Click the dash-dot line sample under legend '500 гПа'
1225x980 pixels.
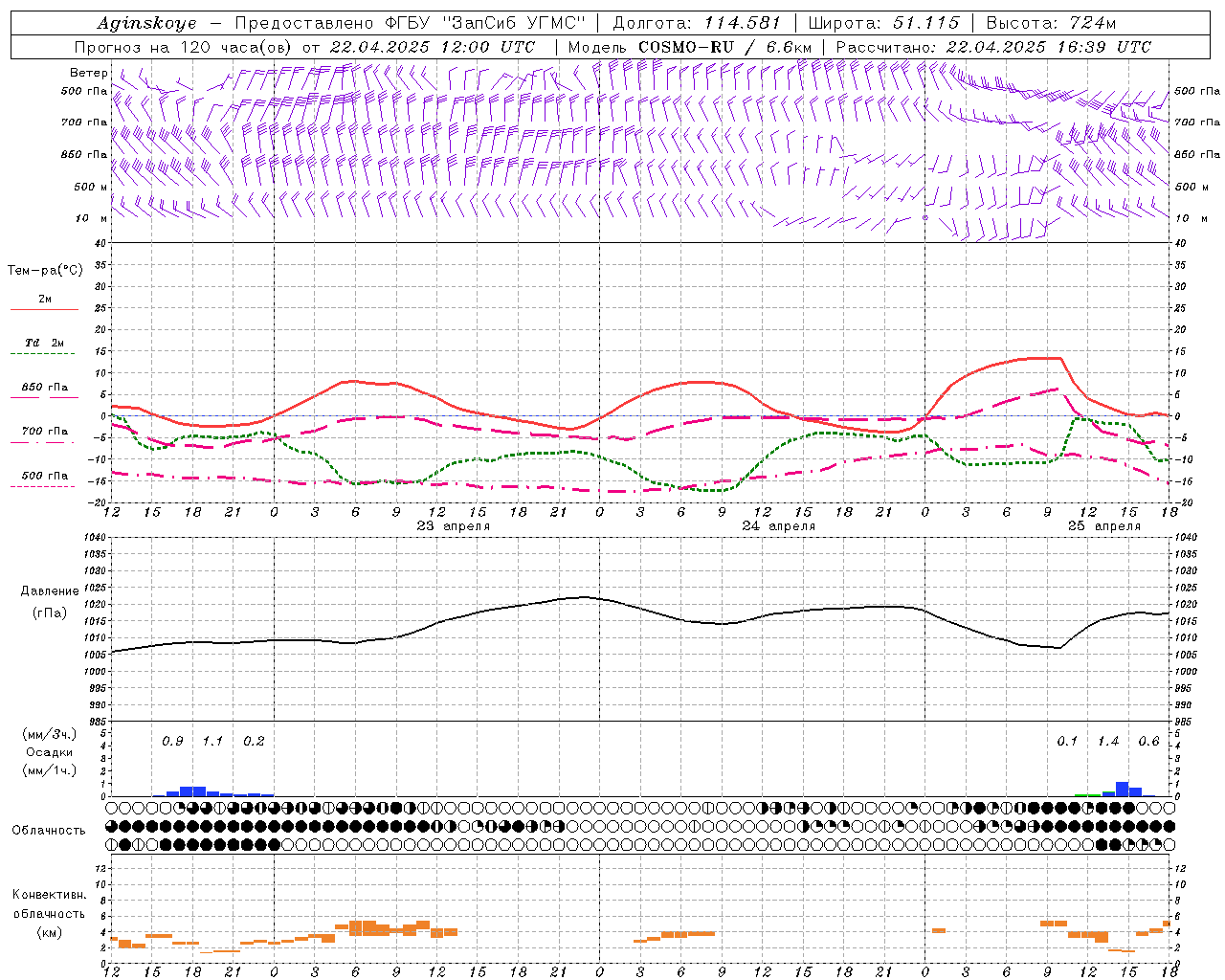click(x=44, y=487)
